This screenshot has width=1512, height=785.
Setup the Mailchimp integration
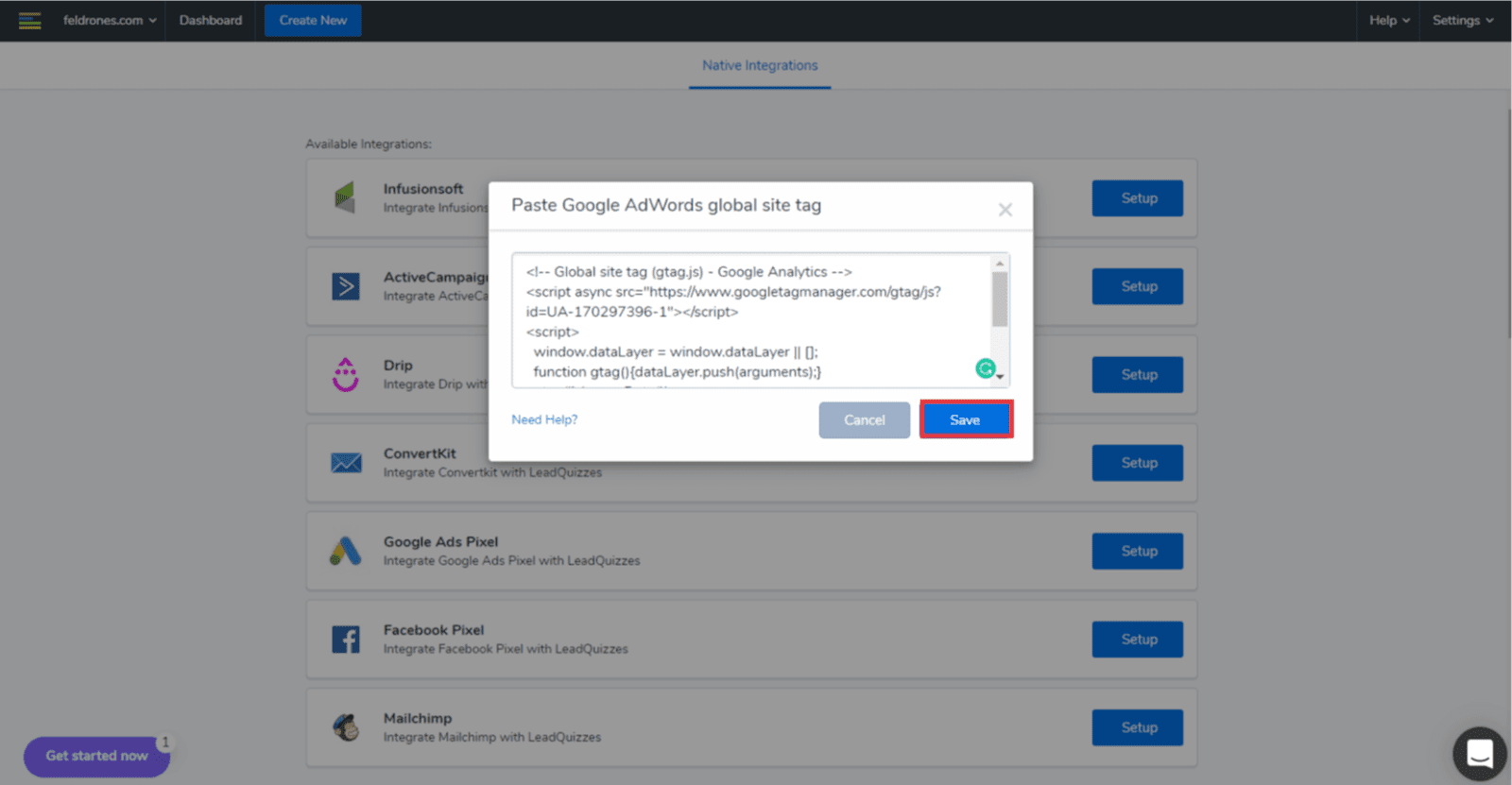tap(1138, 727)
